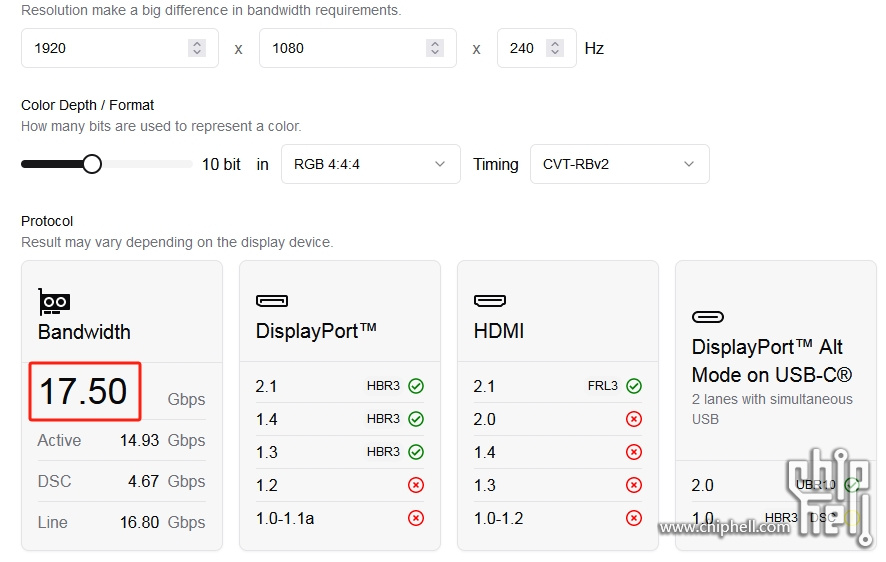Click FRL3 label in HDMI 2.1 row
Viewport: 886px width, 562px height.
(602, 386)
